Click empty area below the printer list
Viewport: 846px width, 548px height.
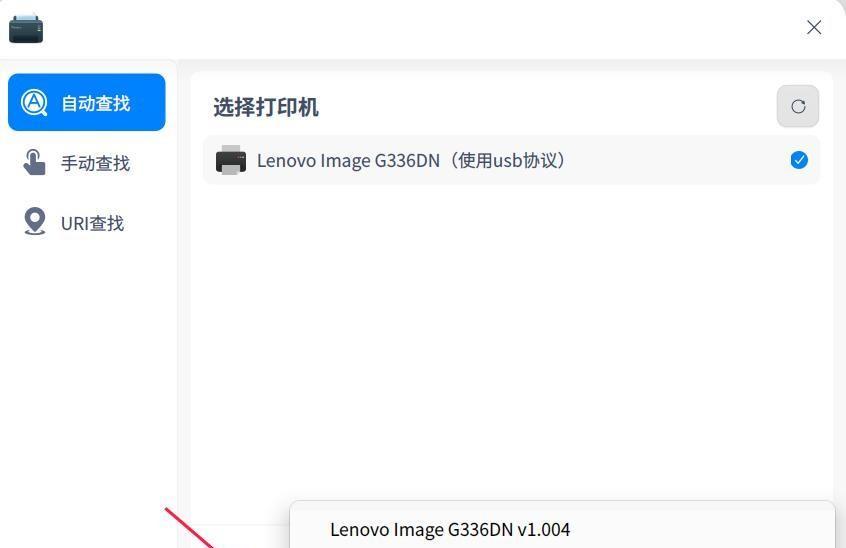[511, 334]
